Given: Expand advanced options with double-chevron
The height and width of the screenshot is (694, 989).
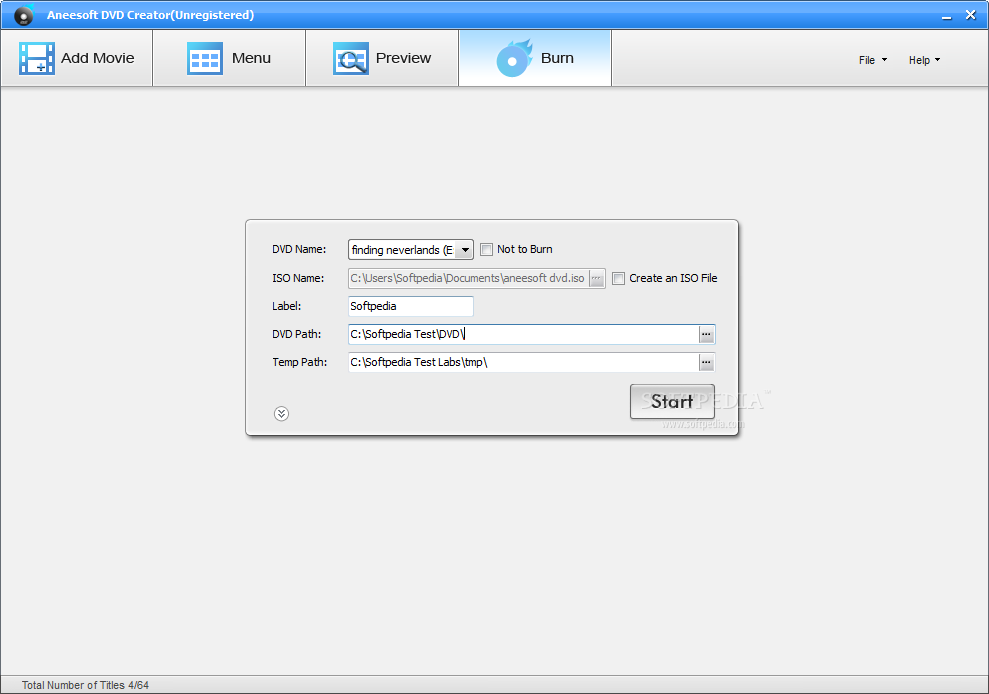Looking at the screenshot, I should [x=281, y=414].
